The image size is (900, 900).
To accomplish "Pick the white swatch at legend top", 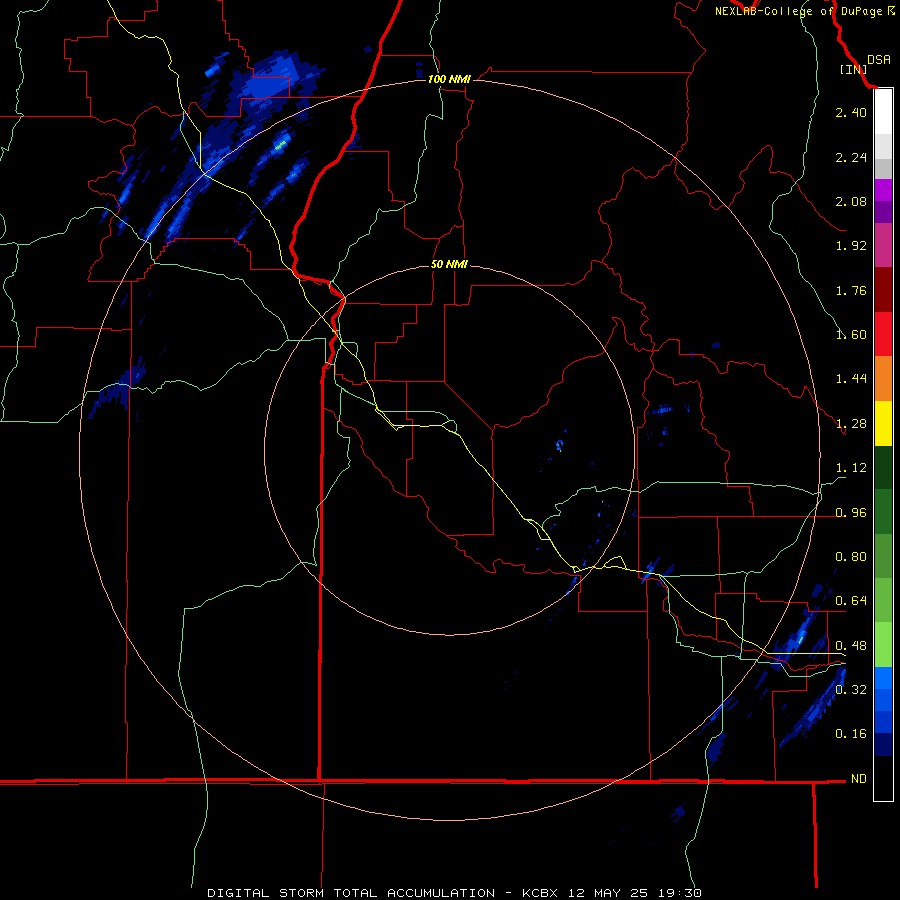I will pyautogui.click(x=883, y=112).
